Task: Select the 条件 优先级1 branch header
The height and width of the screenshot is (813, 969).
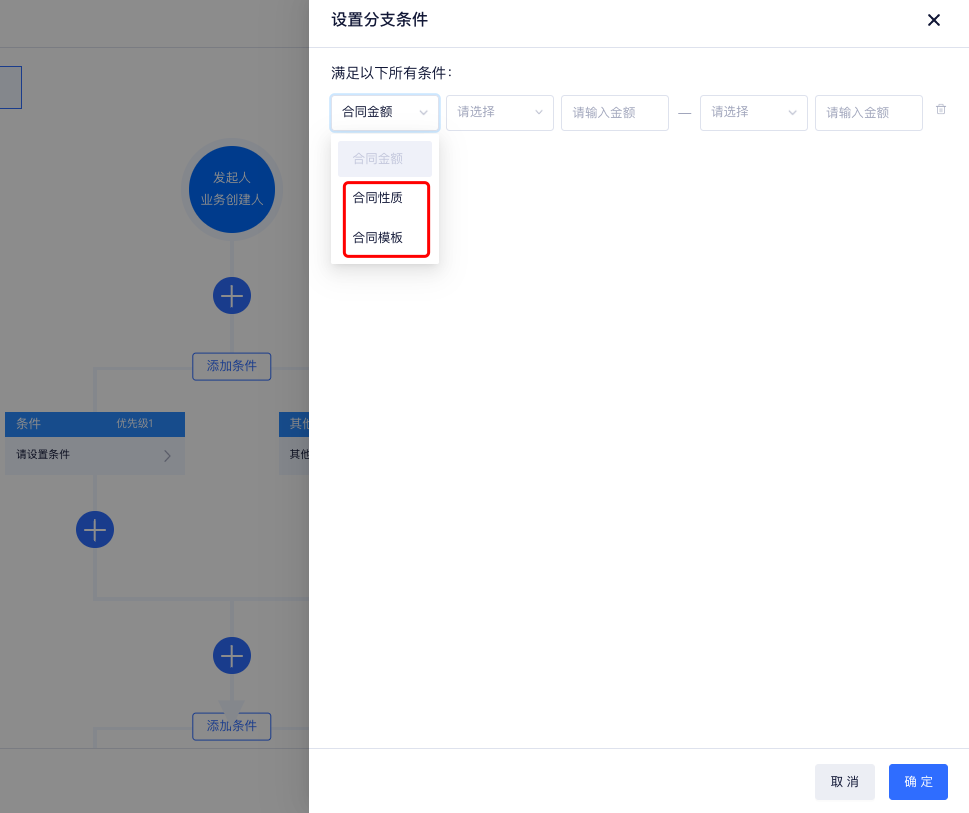Action: click(95, 424)
